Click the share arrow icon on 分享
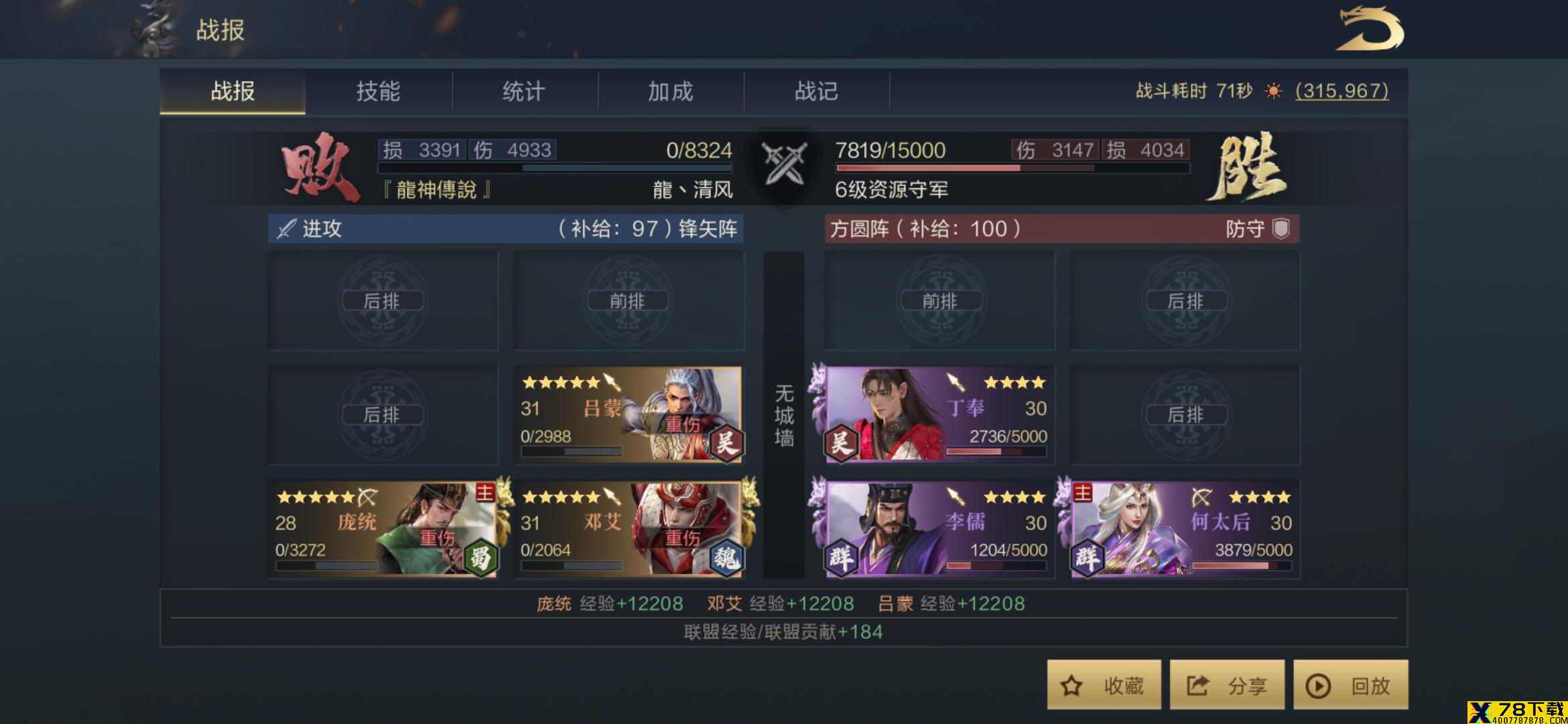The image size is (1568, 724). 1197,685
